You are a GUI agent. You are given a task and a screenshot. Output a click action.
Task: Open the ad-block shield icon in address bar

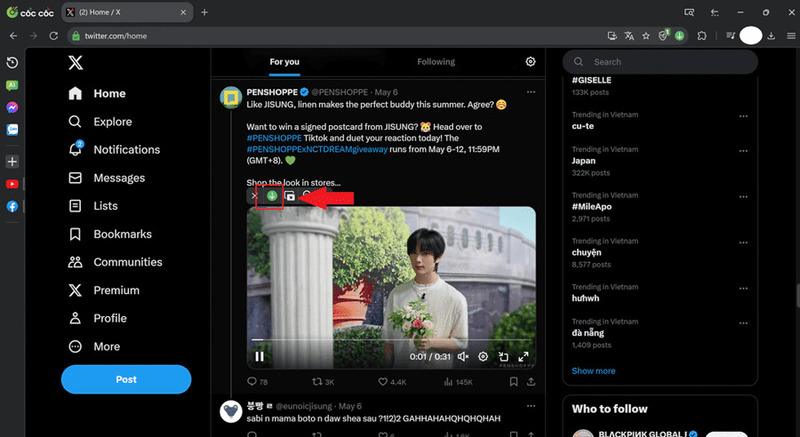(x=663, y=35)
